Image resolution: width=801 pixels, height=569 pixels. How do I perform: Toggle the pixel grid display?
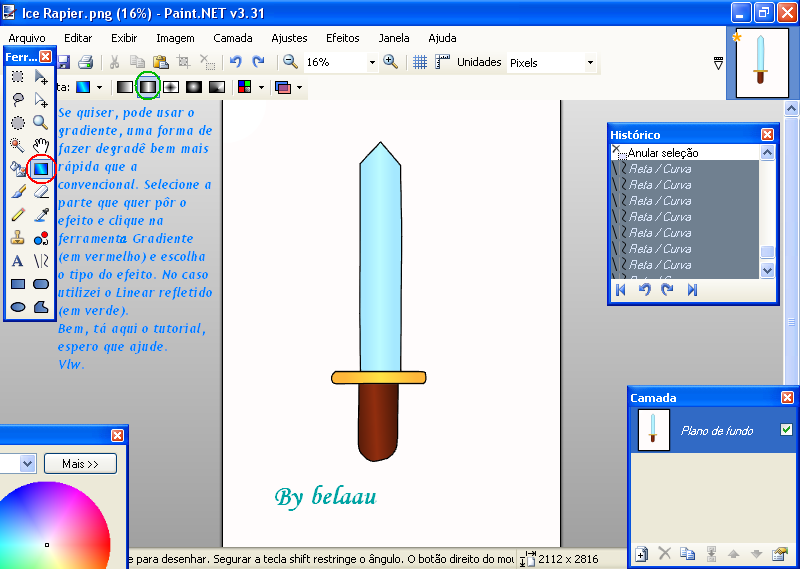(x=420, y=62)
